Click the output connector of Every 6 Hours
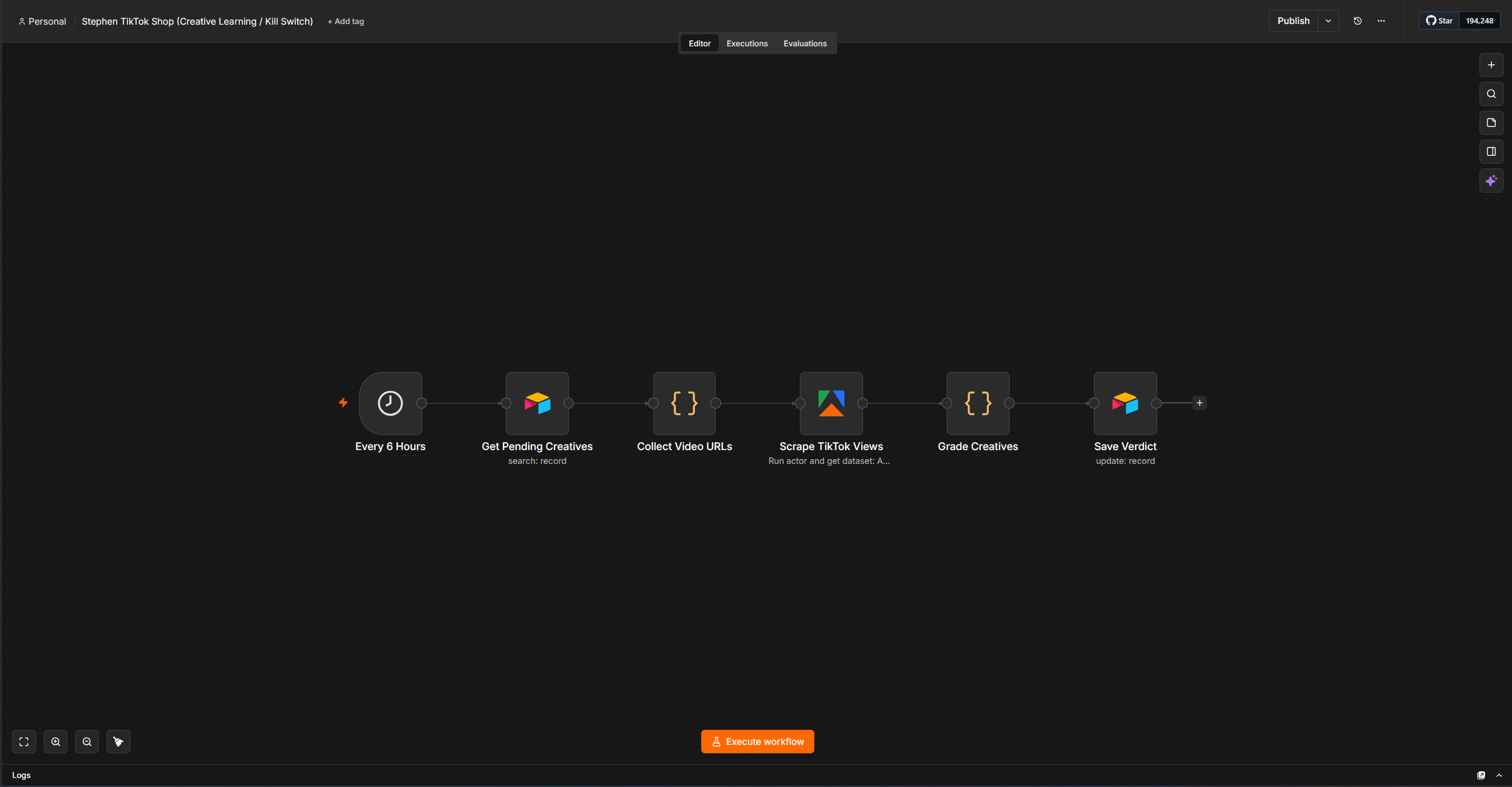The height and width of the screenshot is (787, 1512). [x=422, y=403]
